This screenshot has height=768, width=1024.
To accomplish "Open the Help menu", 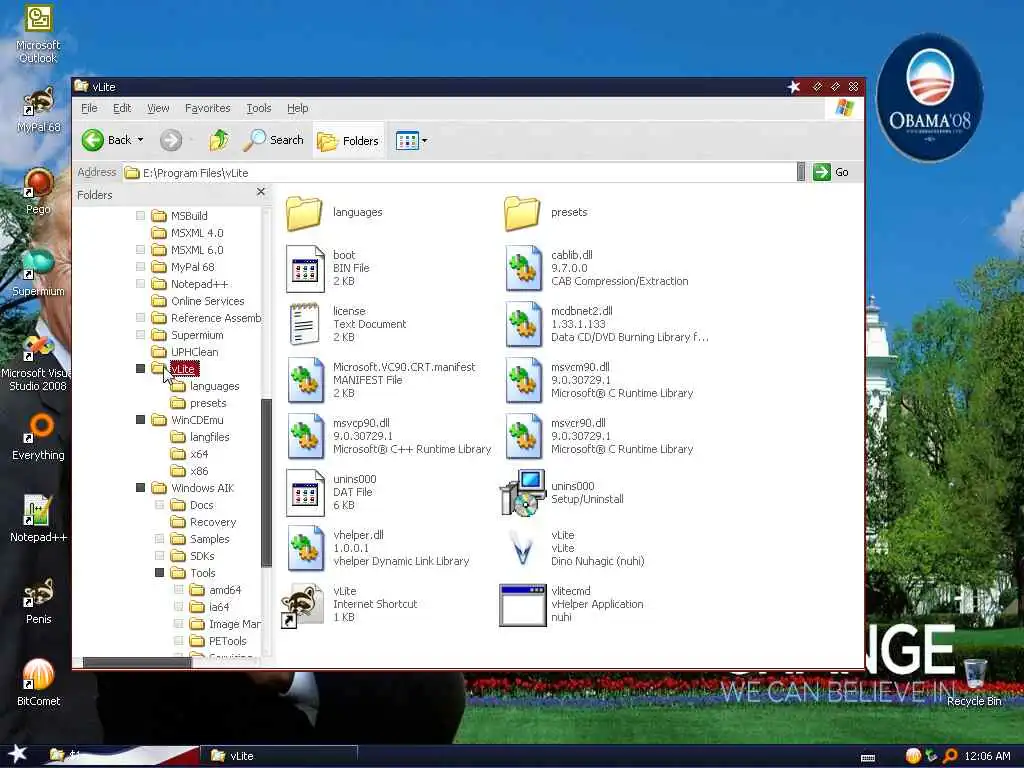I will [298, 108].
